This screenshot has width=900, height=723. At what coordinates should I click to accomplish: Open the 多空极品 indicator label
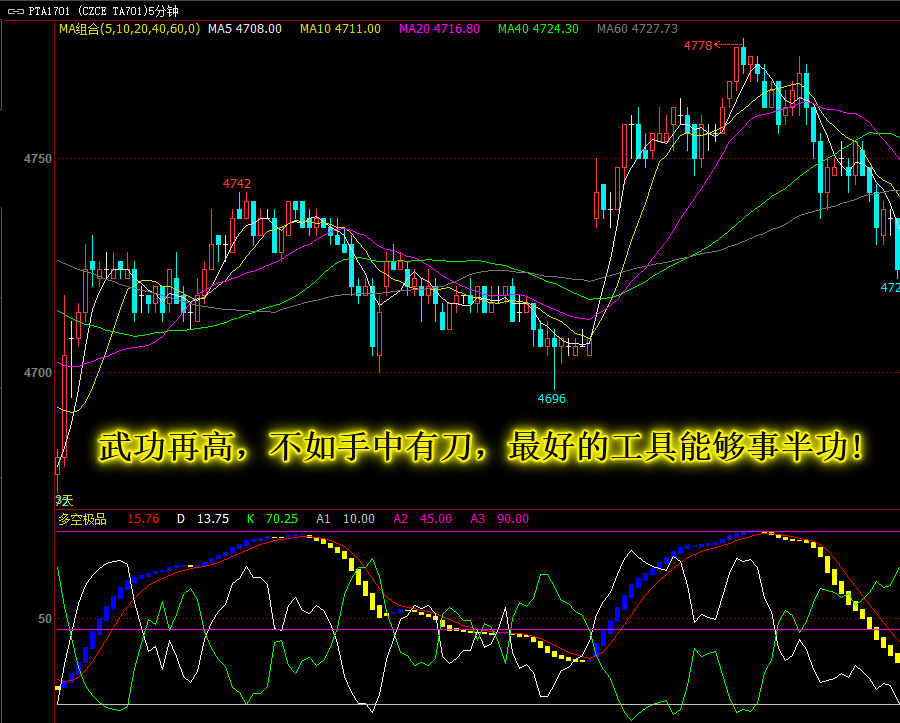pyautogui.click(x=82, y=519)
